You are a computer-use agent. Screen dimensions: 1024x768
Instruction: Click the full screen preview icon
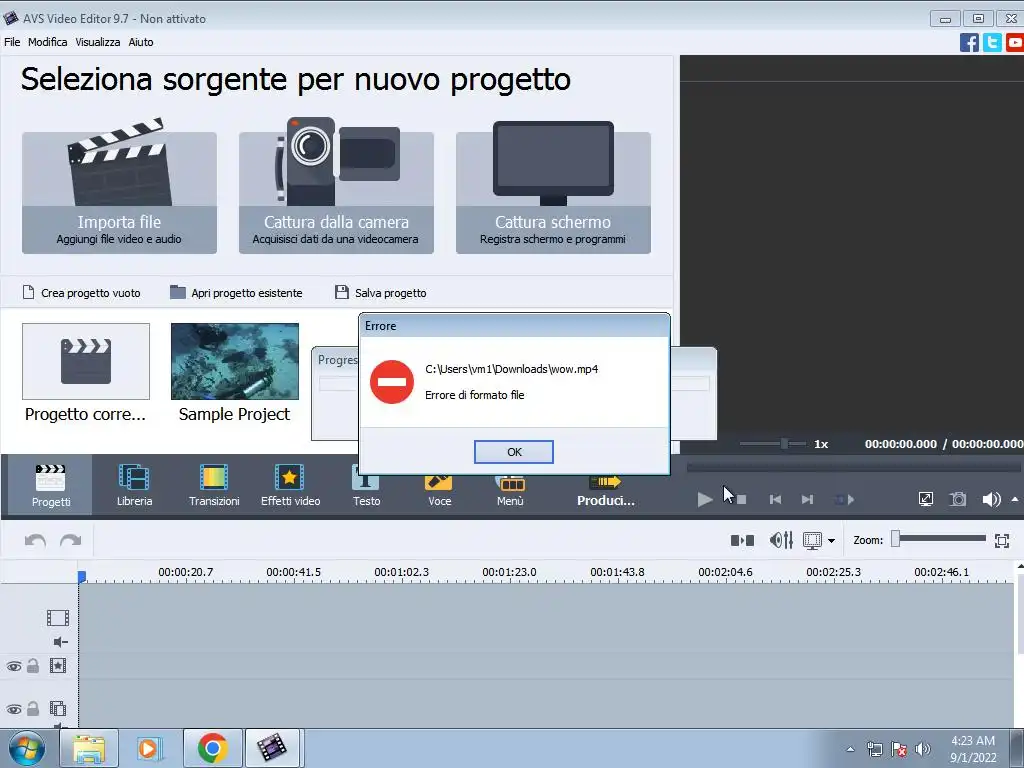point(925,500)
